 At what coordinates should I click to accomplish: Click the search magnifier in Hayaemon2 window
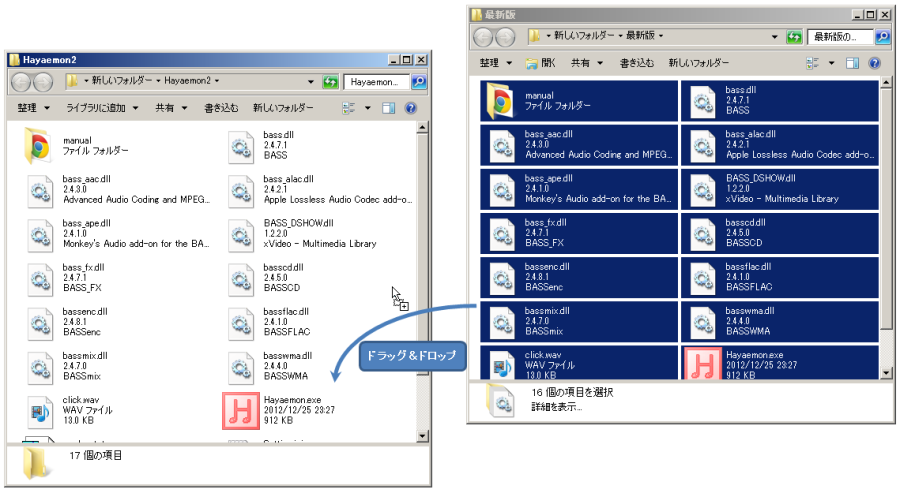pyautogui.click(x=419, y=81)
